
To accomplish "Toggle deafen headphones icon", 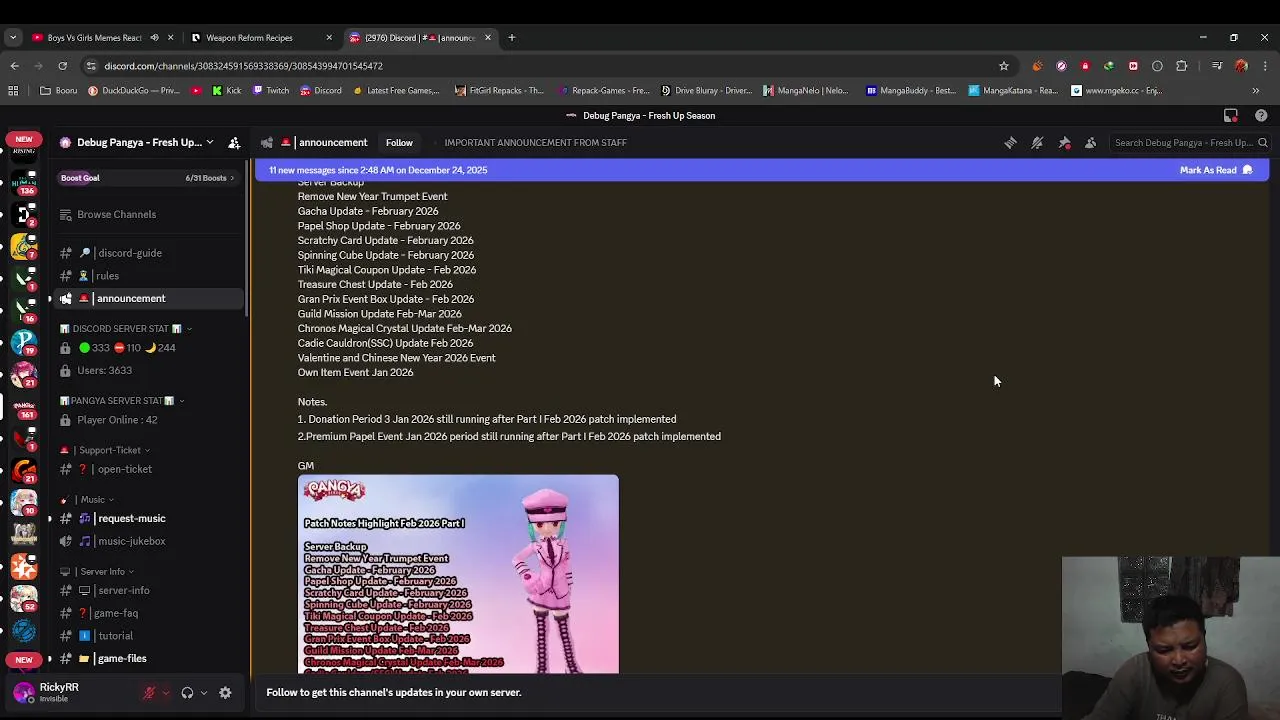I will click(x=187, y=692).
